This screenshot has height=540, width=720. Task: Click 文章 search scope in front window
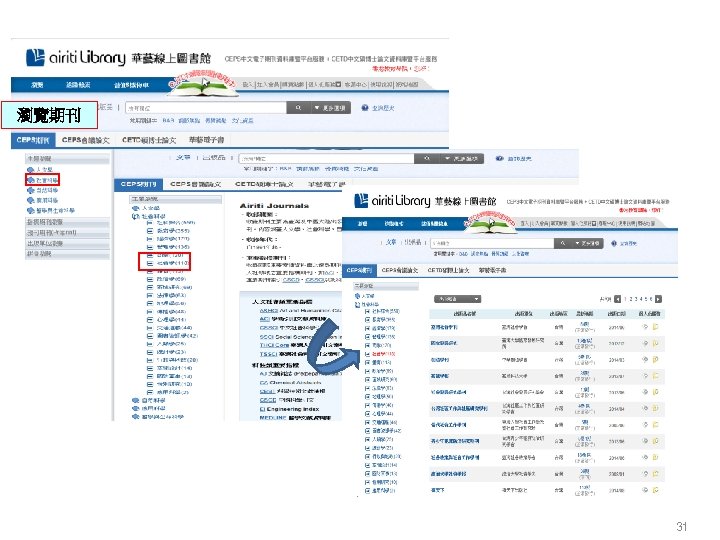[391, 242]
